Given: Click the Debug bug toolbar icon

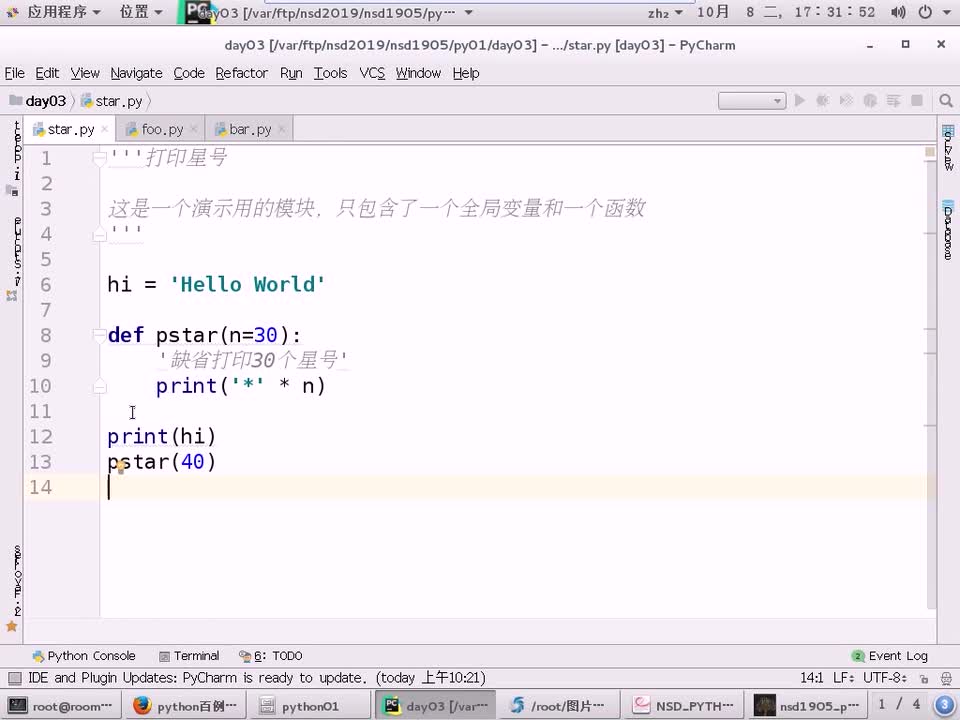Looking at the screenshot, I should 823,100.
